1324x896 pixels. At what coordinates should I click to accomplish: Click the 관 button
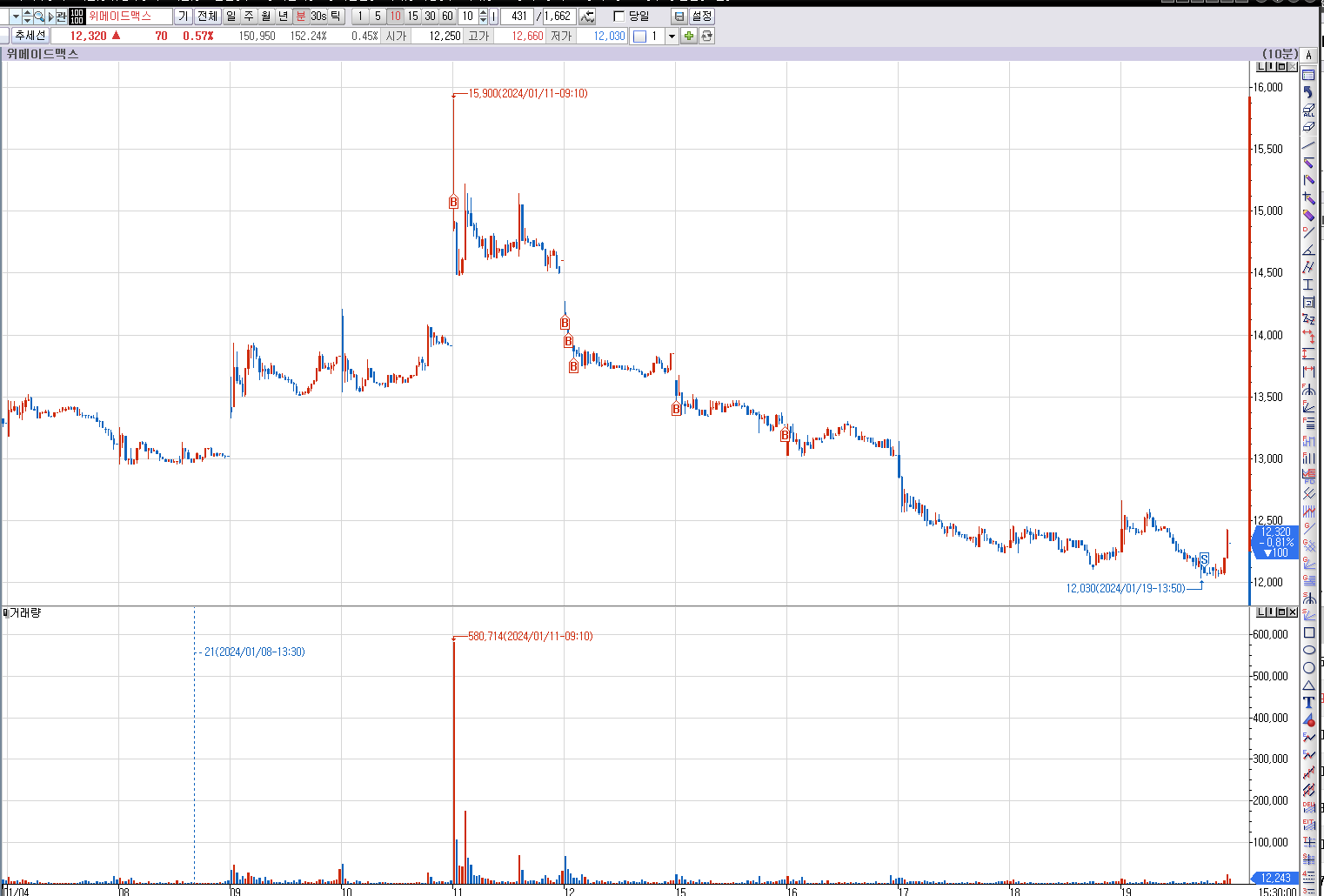[61, 17]
